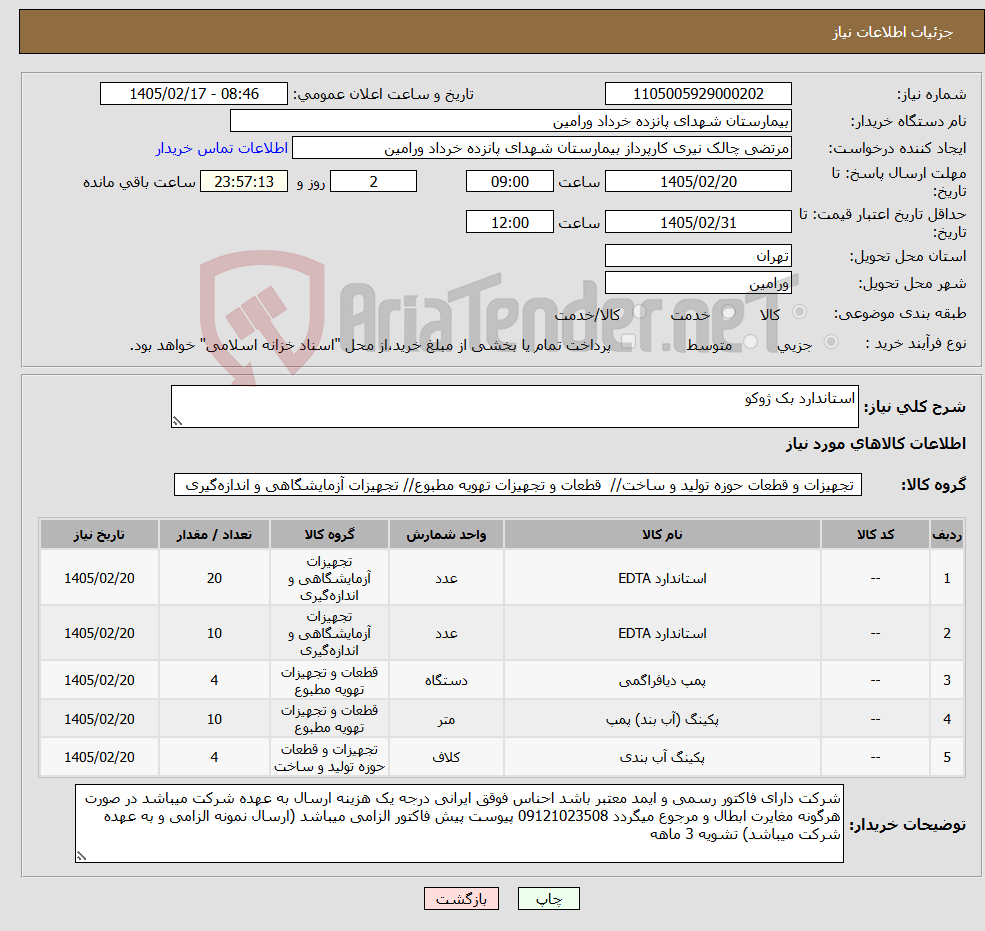This screenshot has width=985, height=931.
Task: Click item name پمپ دیافراگمی
Action: point(662,680)
